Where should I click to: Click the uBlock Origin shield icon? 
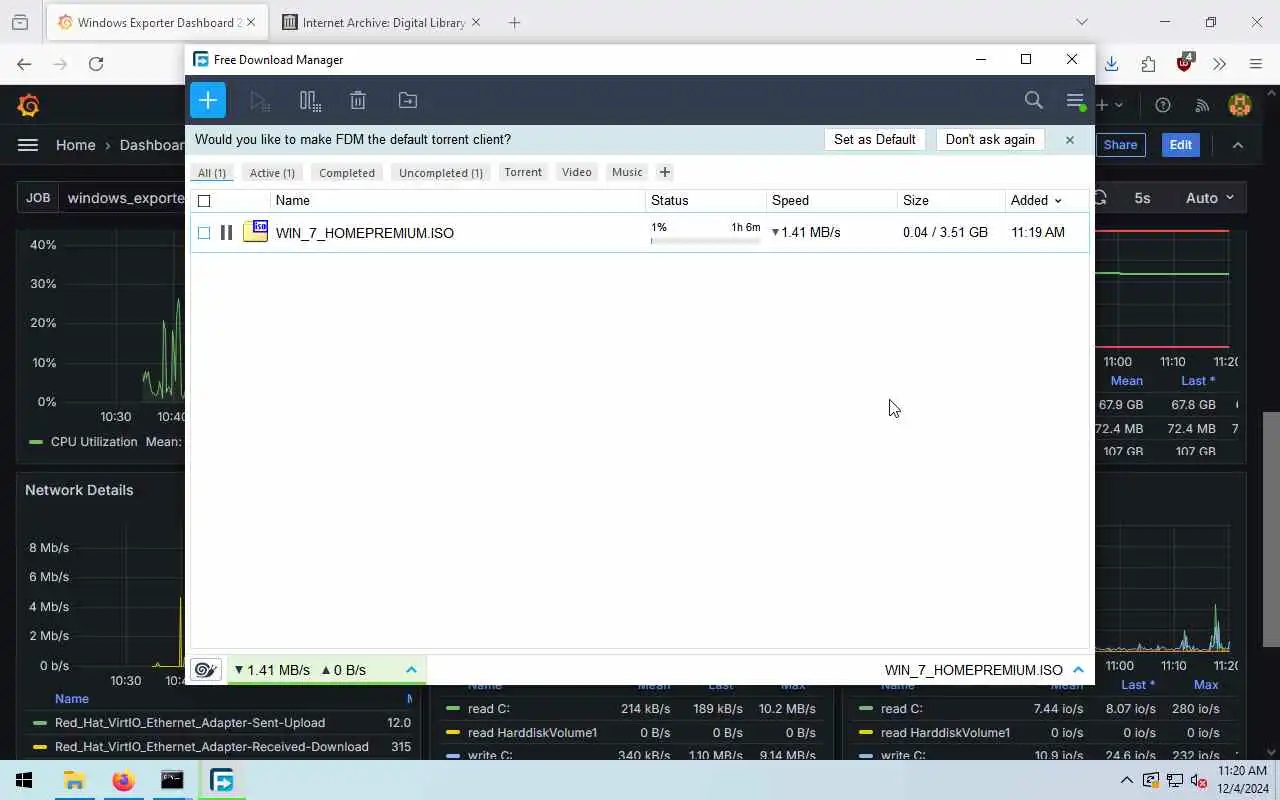pos(1185,63)
